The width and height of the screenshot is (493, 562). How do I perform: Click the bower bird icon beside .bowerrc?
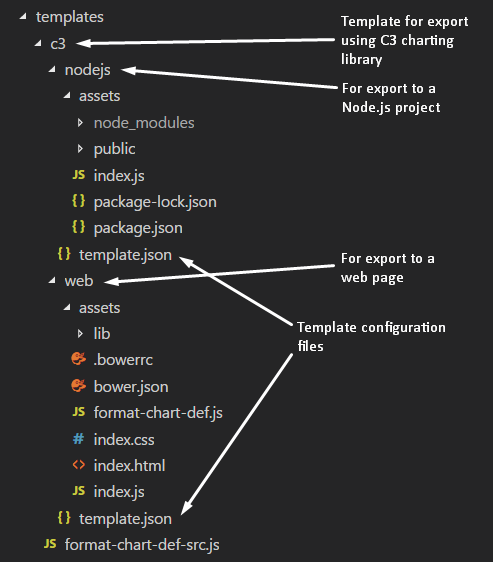(x=79, y=359)
